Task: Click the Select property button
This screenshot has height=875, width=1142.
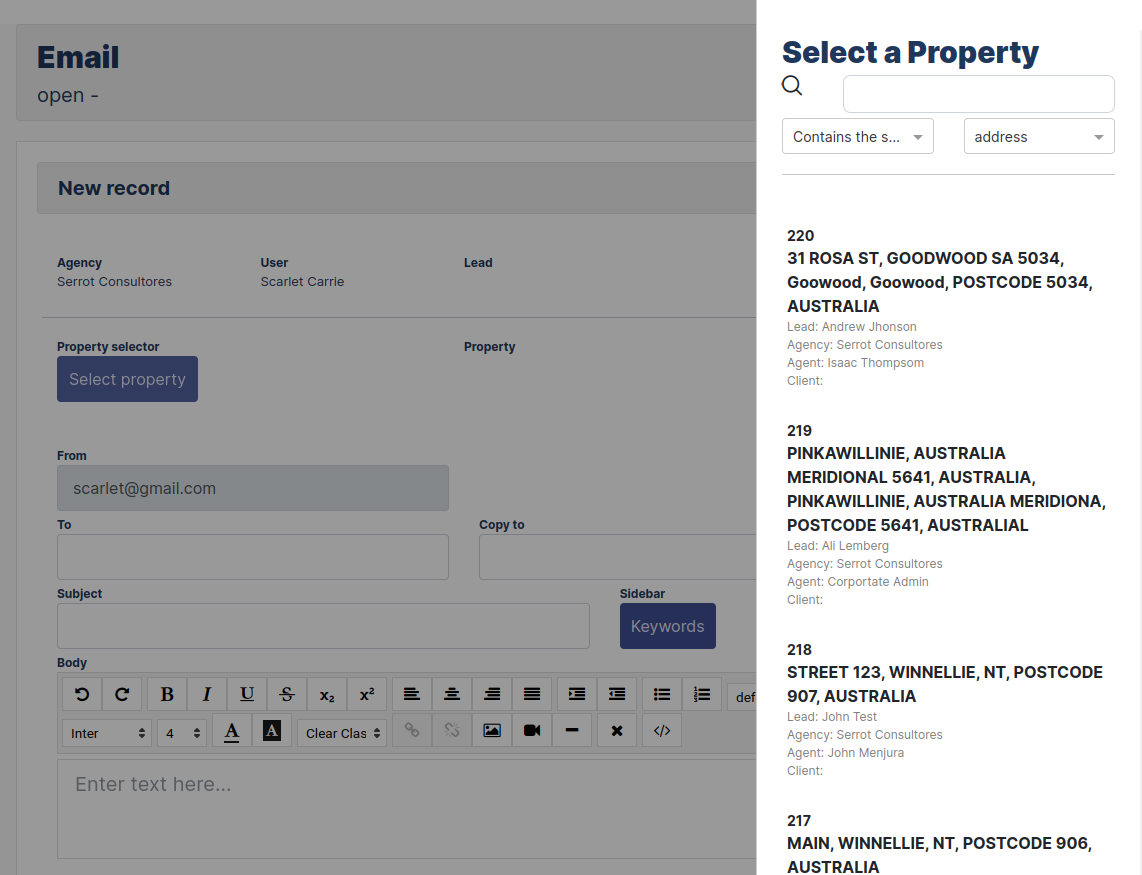Action: (x=127, y=379)
